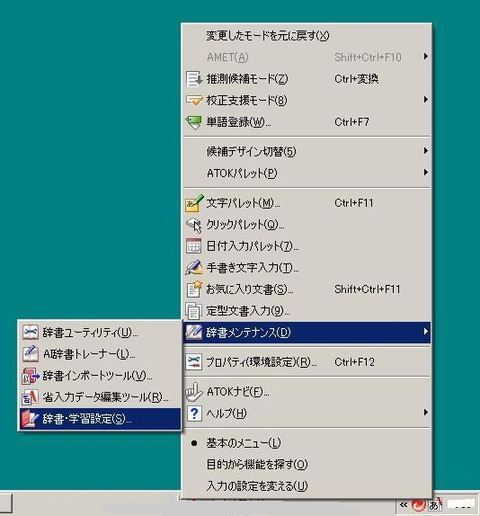Image resolution: width=480 pixels, height=516 pixels.
Task: Open 文字パレット(M) using its pencil icon
Action: click(x=194, y=203)
